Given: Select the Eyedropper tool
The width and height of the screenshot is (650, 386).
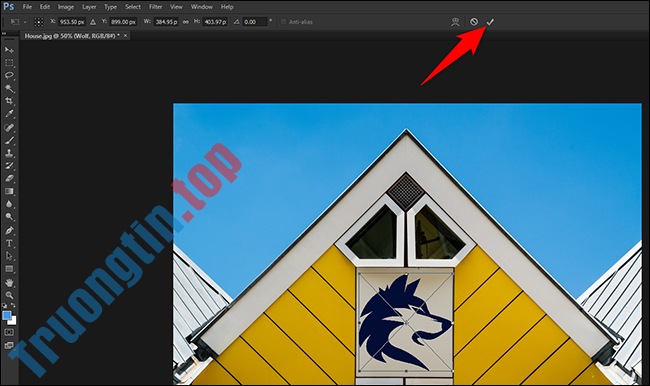Looking at the screenshot, I should point(9,114).
